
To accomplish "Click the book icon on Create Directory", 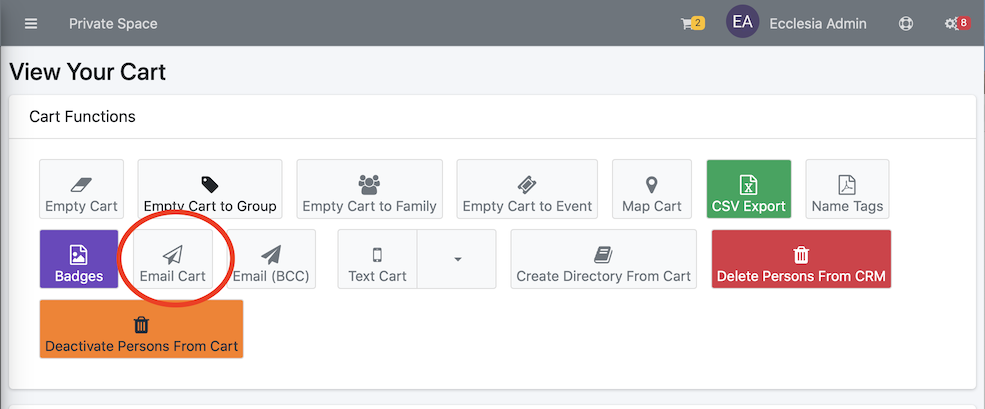I will (x=603, y=254).
